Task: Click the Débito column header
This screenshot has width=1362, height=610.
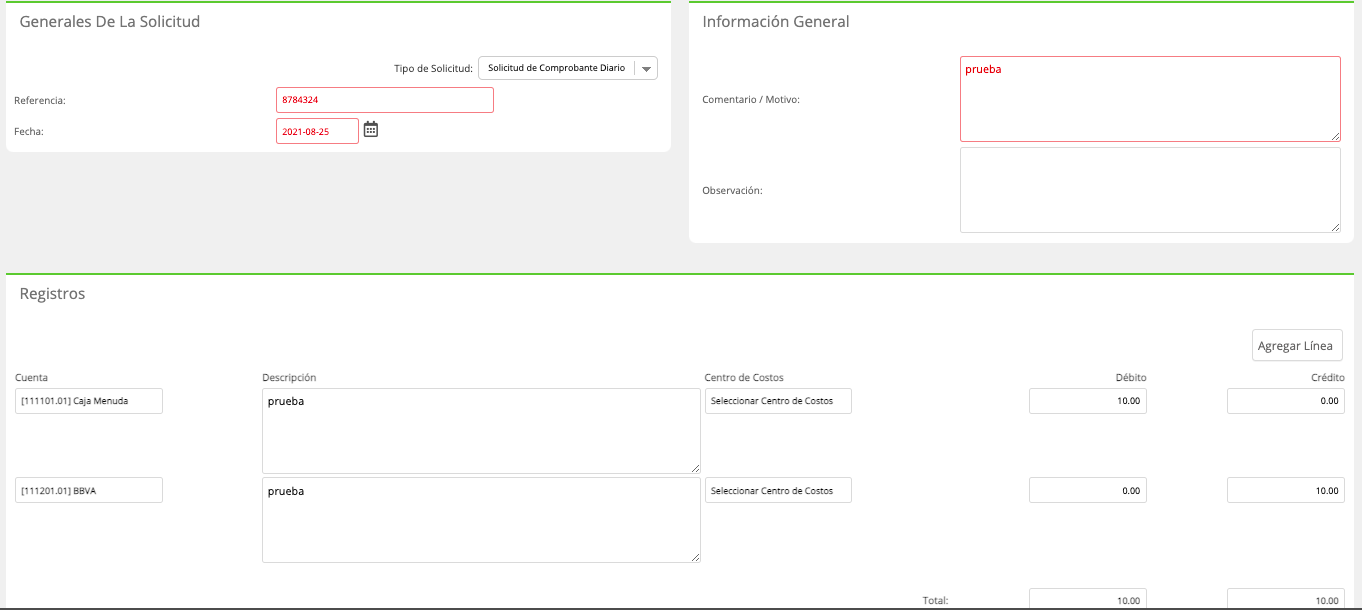Action: click(1131, 378)
